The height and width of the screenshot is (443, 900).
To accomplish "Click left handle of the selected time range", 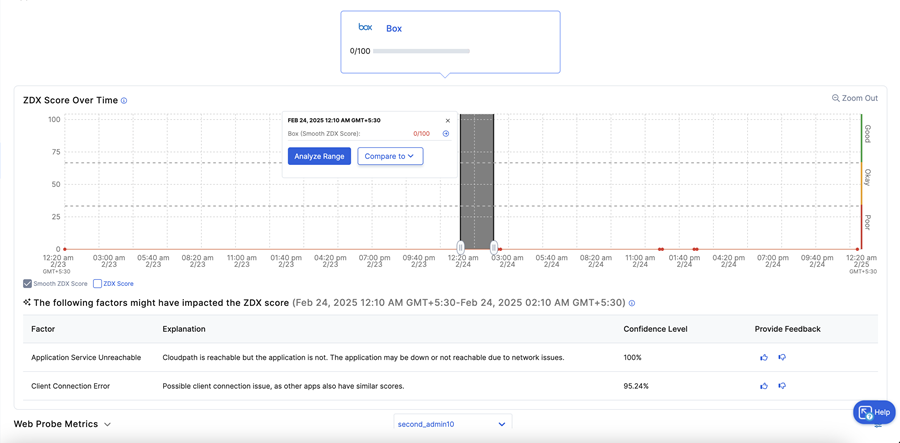I will [x=461, y=247].
